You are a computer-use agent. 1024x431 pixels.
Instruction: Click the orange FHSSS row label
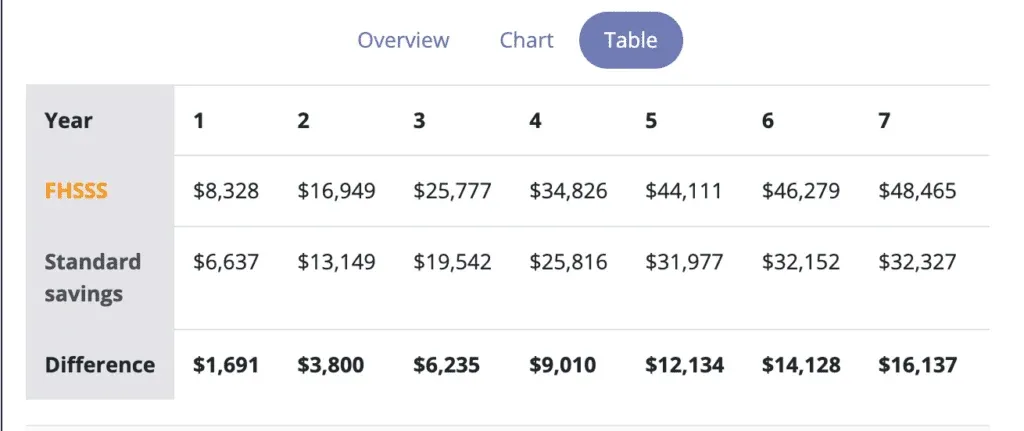pos(76,191)
